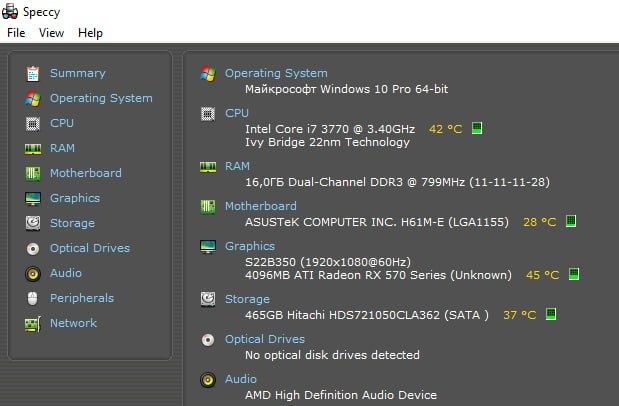The width and height of the screenshot is (619, 406).
Task: Follow the Operating System heading link in summary
Action: click(x=276, y=73)
